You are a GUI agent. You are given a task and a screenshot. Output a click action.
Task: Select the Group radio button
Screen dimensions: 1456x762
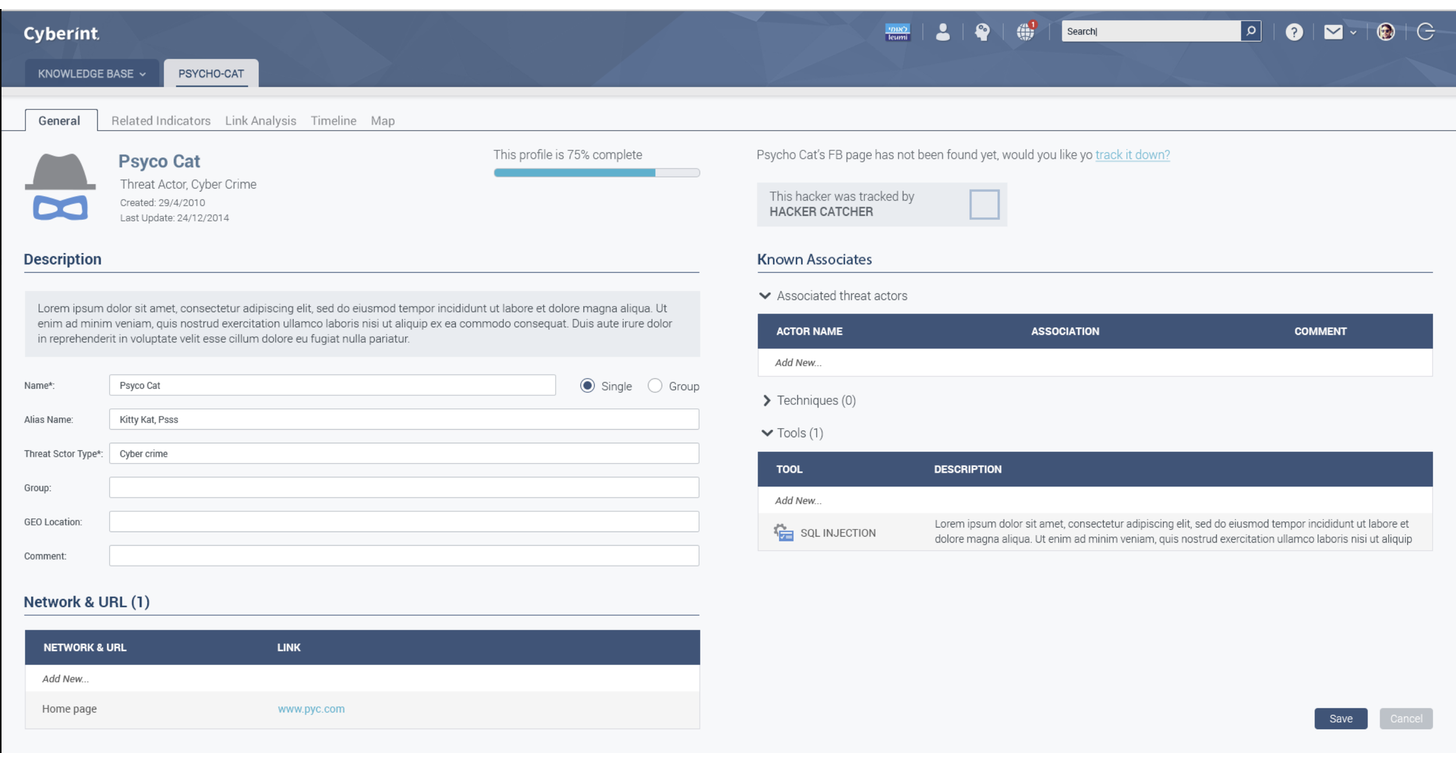click(x=655, y=386)
